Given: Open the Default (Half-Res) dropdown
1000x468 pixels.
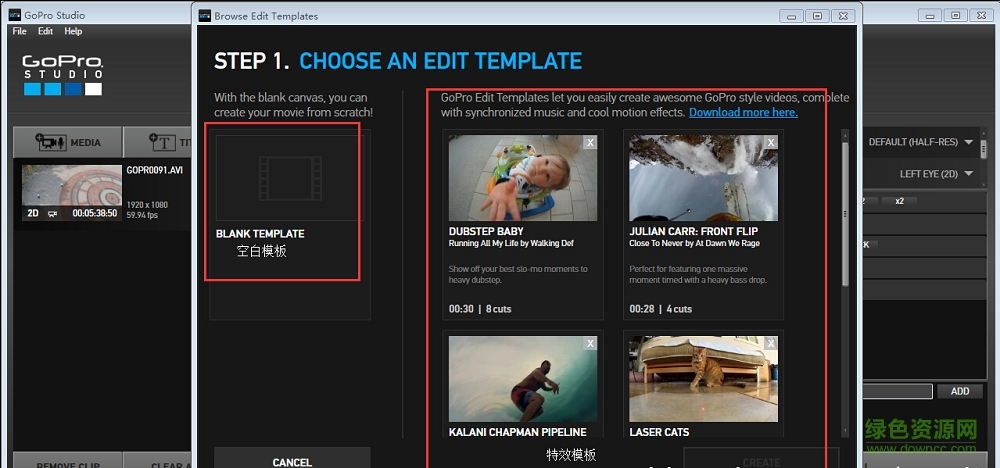Looking at the screenshot, I should (919, 142).
